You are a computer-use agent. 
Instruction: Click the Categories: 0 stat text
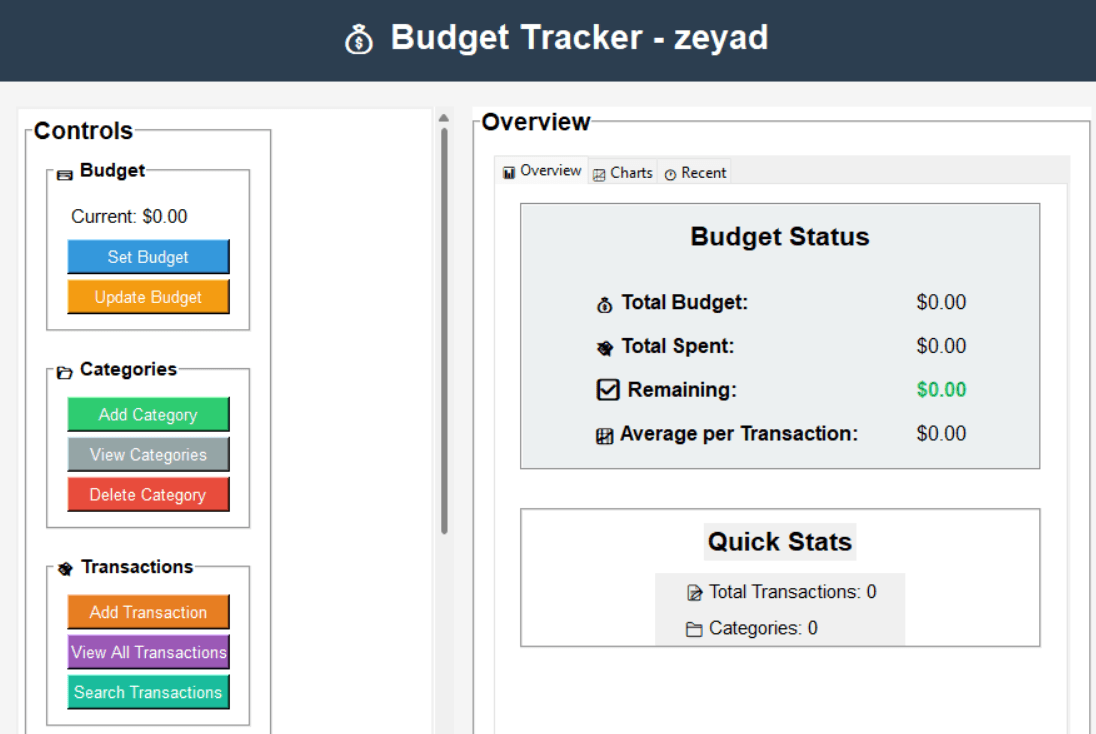pyautogui.click(x=763, y=628)
